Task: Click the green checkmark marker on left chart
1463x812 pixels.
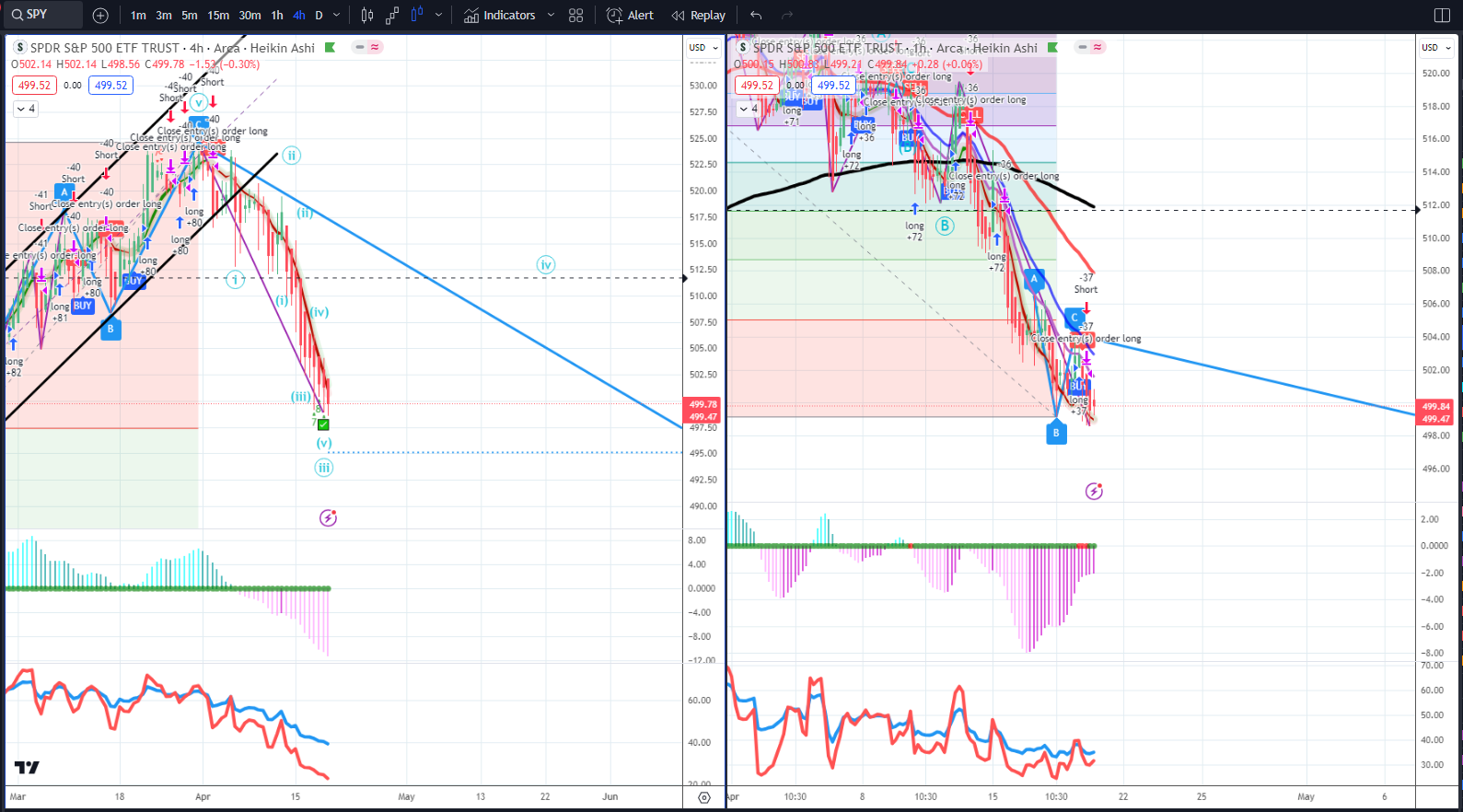Action: tap(323, 424)
